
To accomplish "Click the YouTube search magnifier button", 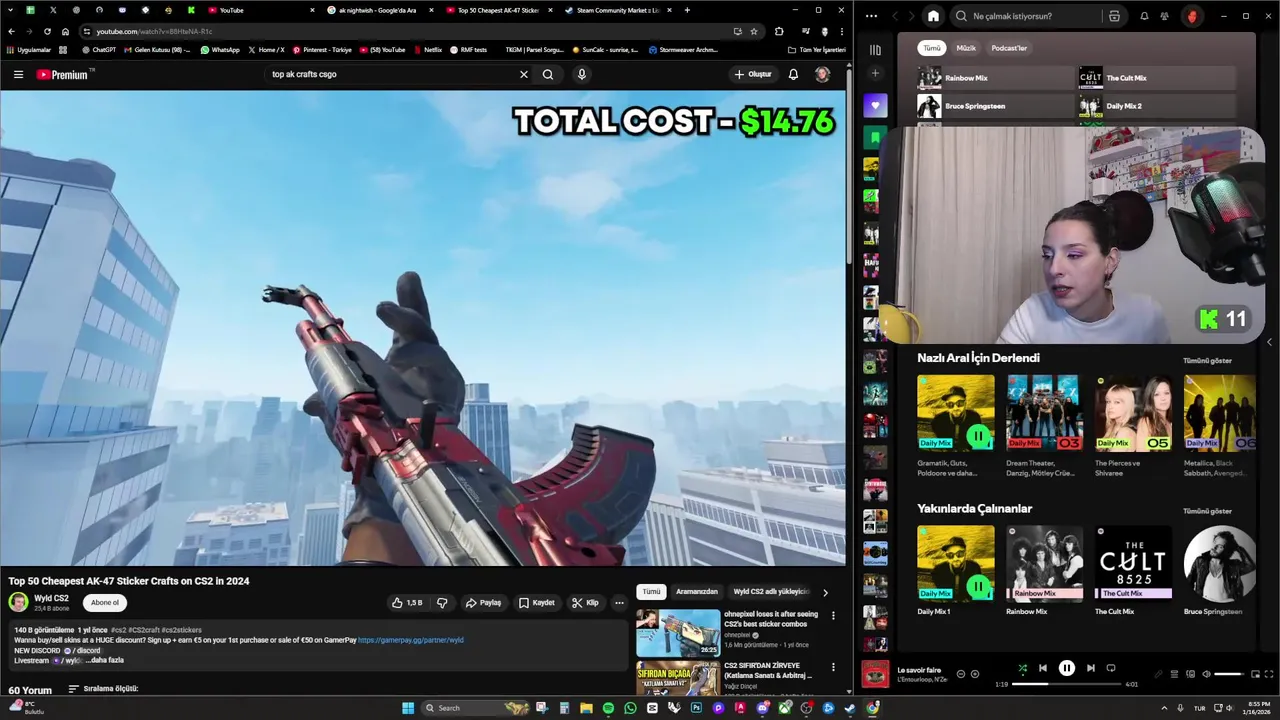I will click(x=548, y=74).
